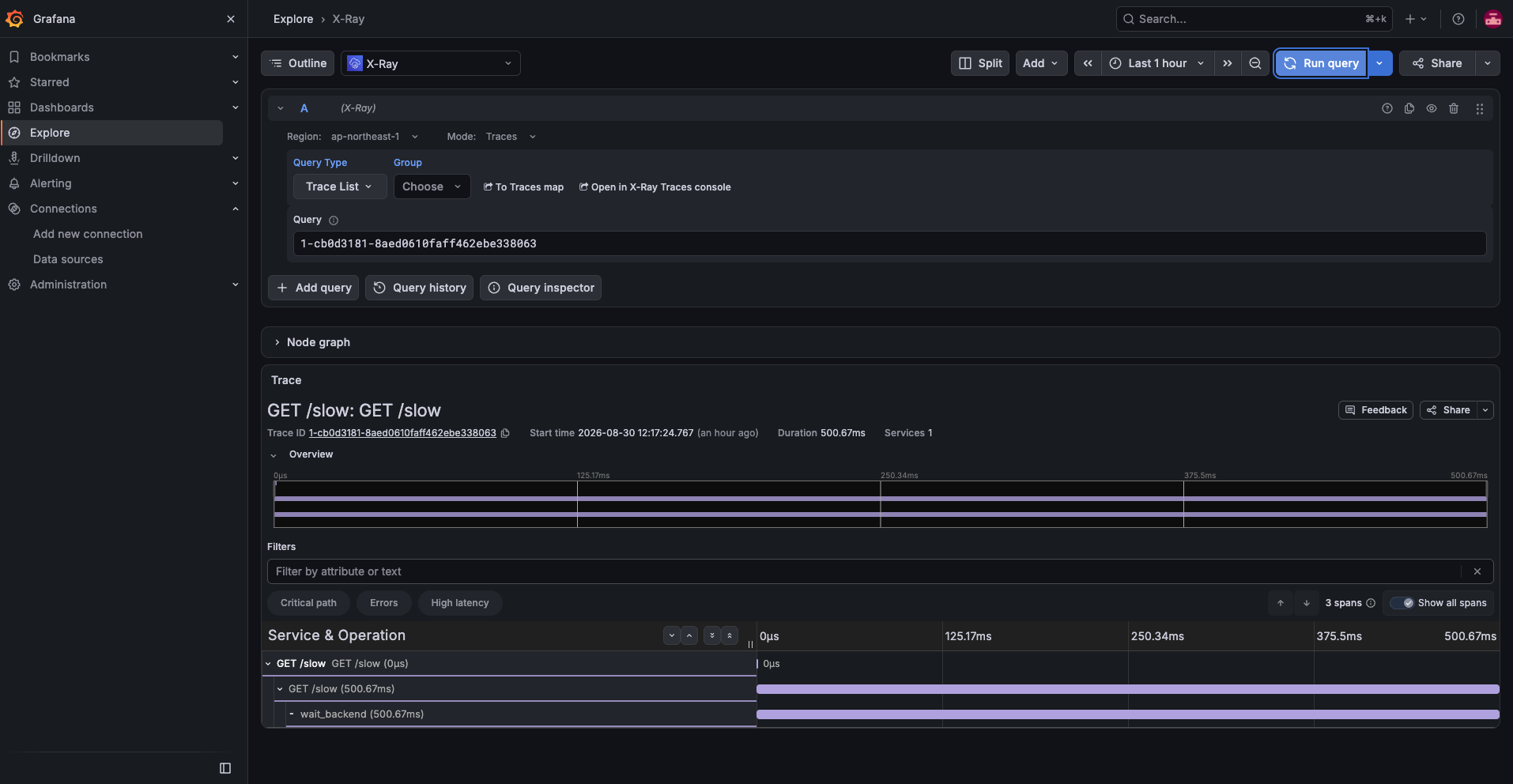This screenshot has height=784, width=1513.
Task: Open Query history
Action: point(420,288)
